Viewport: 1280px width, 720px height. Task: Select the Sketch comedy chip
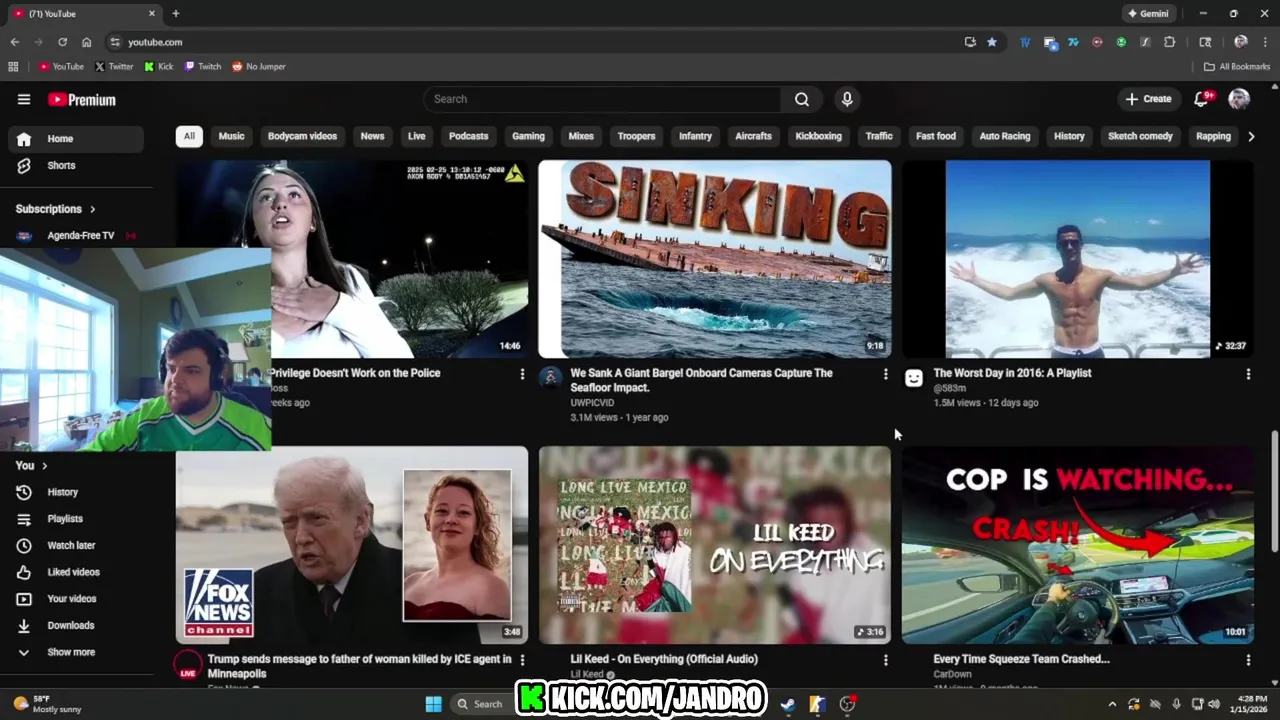coord(1140,136)
